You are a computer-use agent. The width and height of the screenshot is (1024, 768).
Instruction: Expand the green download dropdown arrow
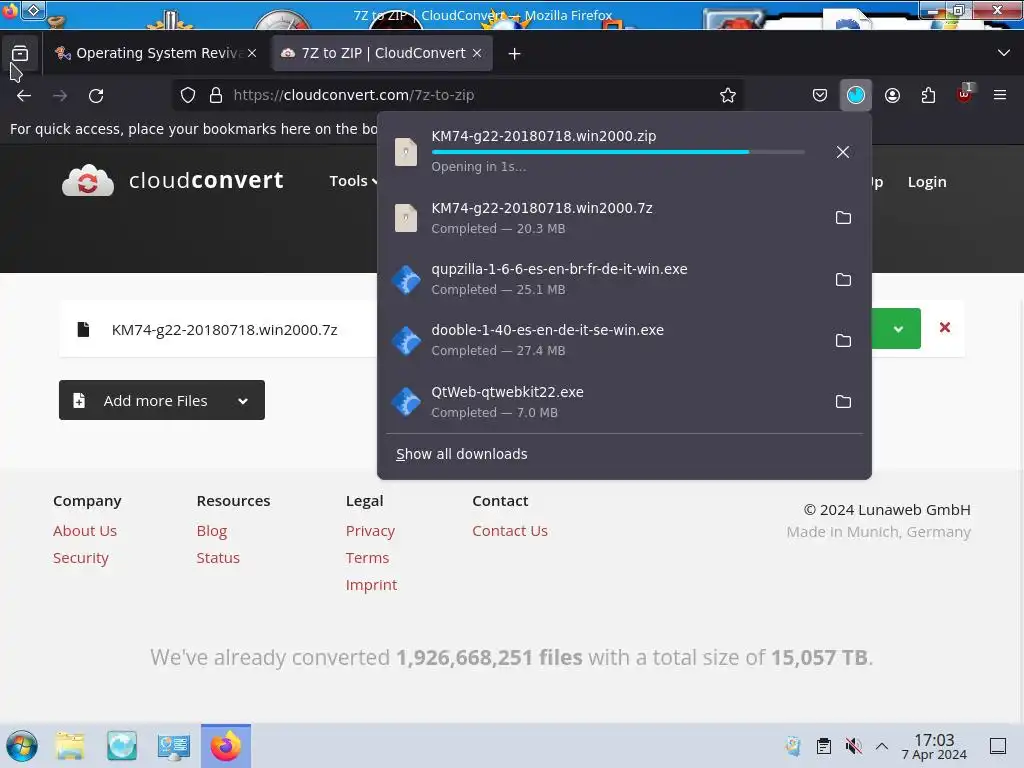tap(898, 328)
